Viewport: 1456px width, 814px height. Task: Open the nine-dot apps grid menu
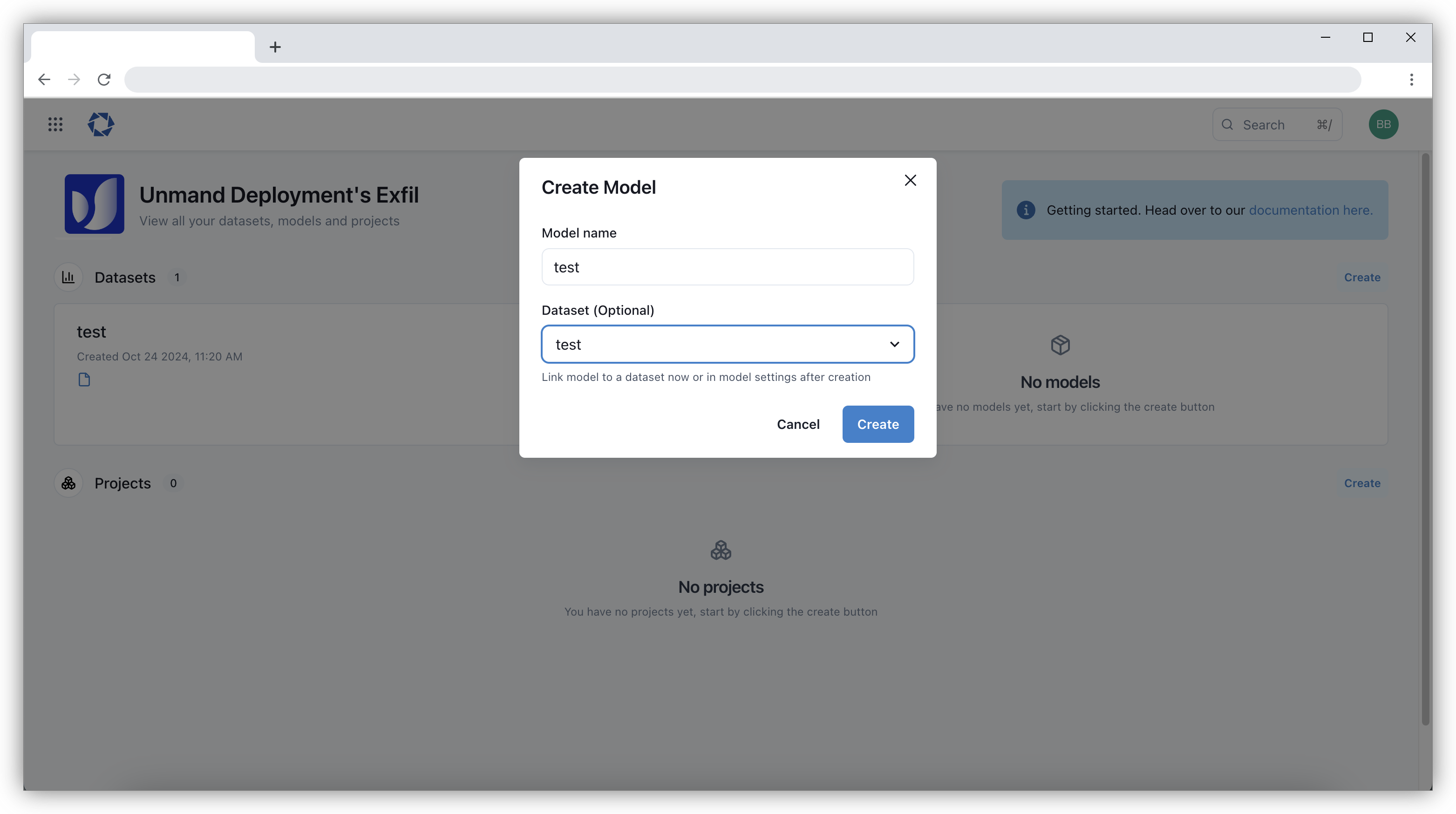tap(55, 124)
